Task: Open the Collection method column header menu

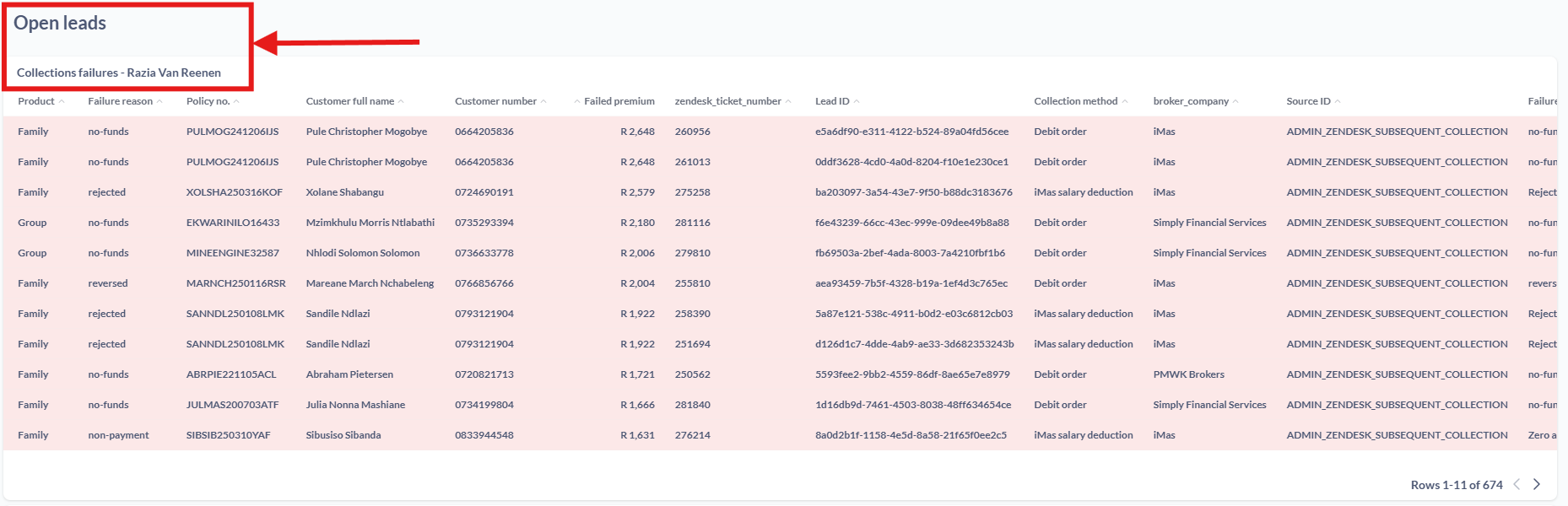Action: click(x=1075, y=101)
